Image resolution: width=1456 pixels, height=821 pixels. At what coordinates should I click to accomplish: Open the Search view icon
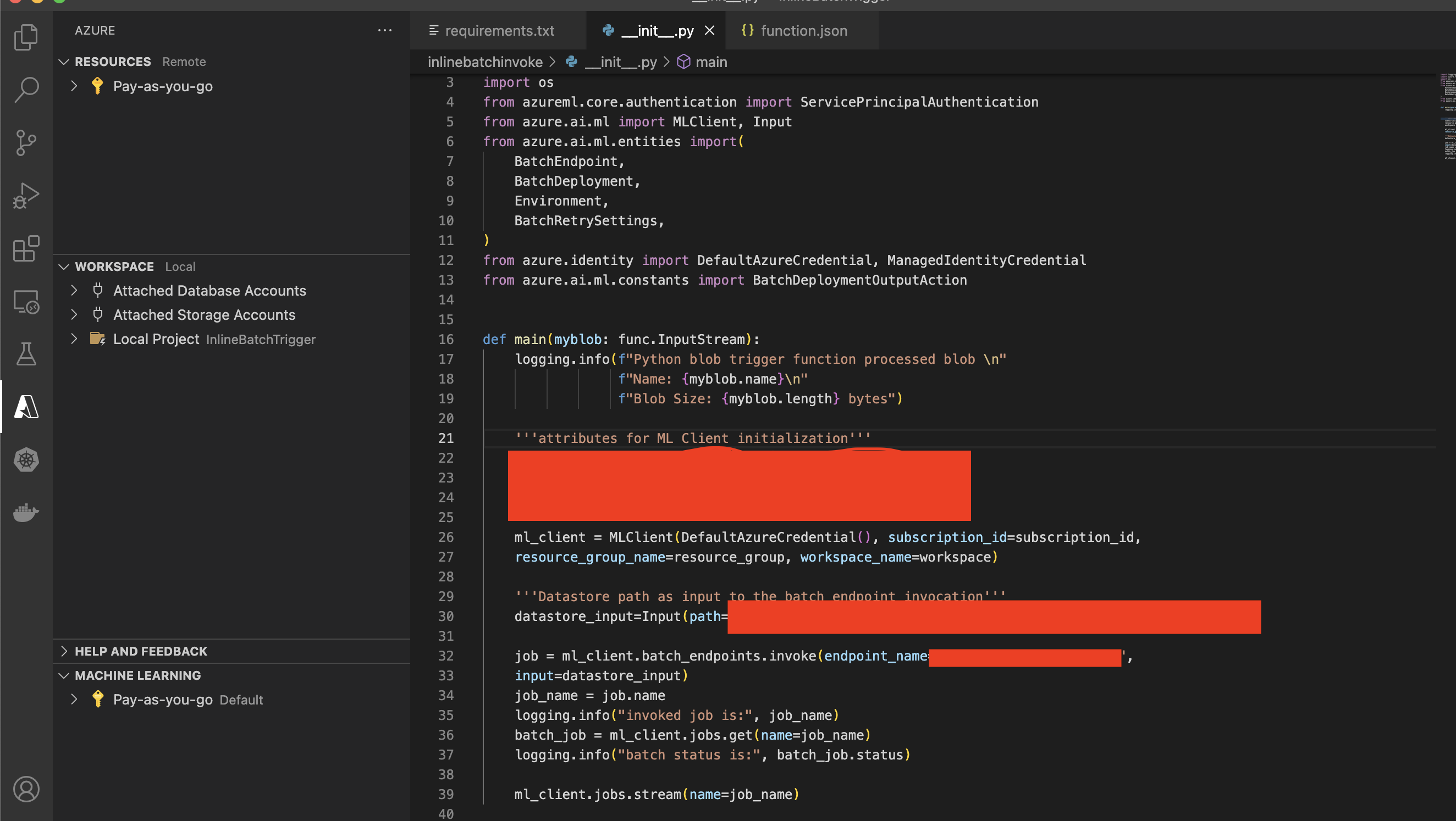26,90
